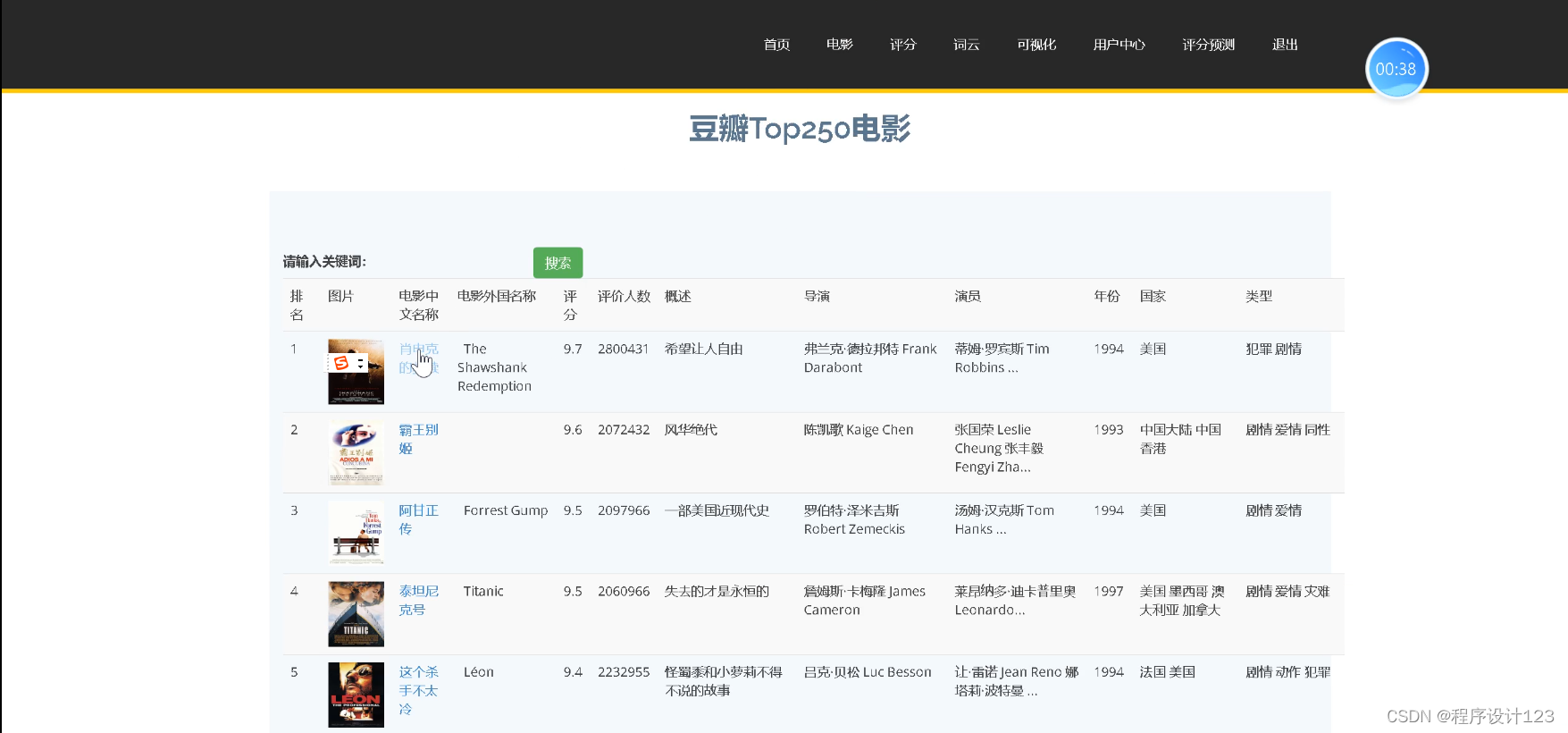
Task: Click the 概述 column header
Action: point(677,296)
